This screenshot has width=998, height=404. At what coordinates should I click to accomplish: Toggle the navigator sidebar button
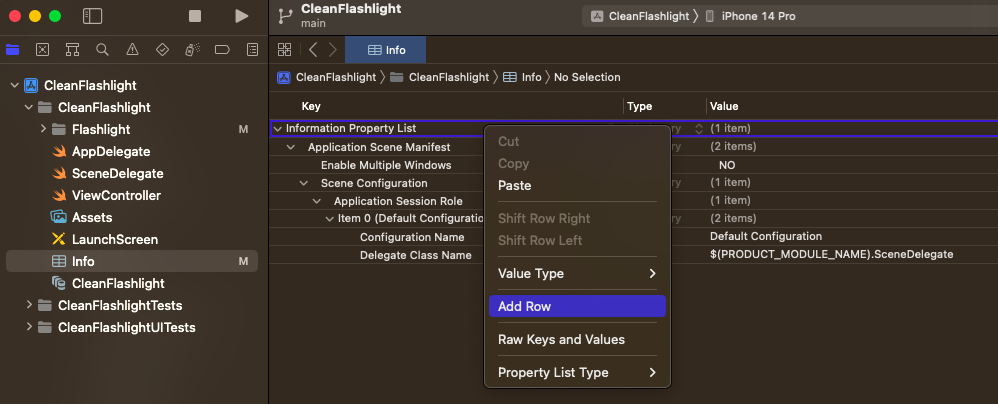point(92,16)
